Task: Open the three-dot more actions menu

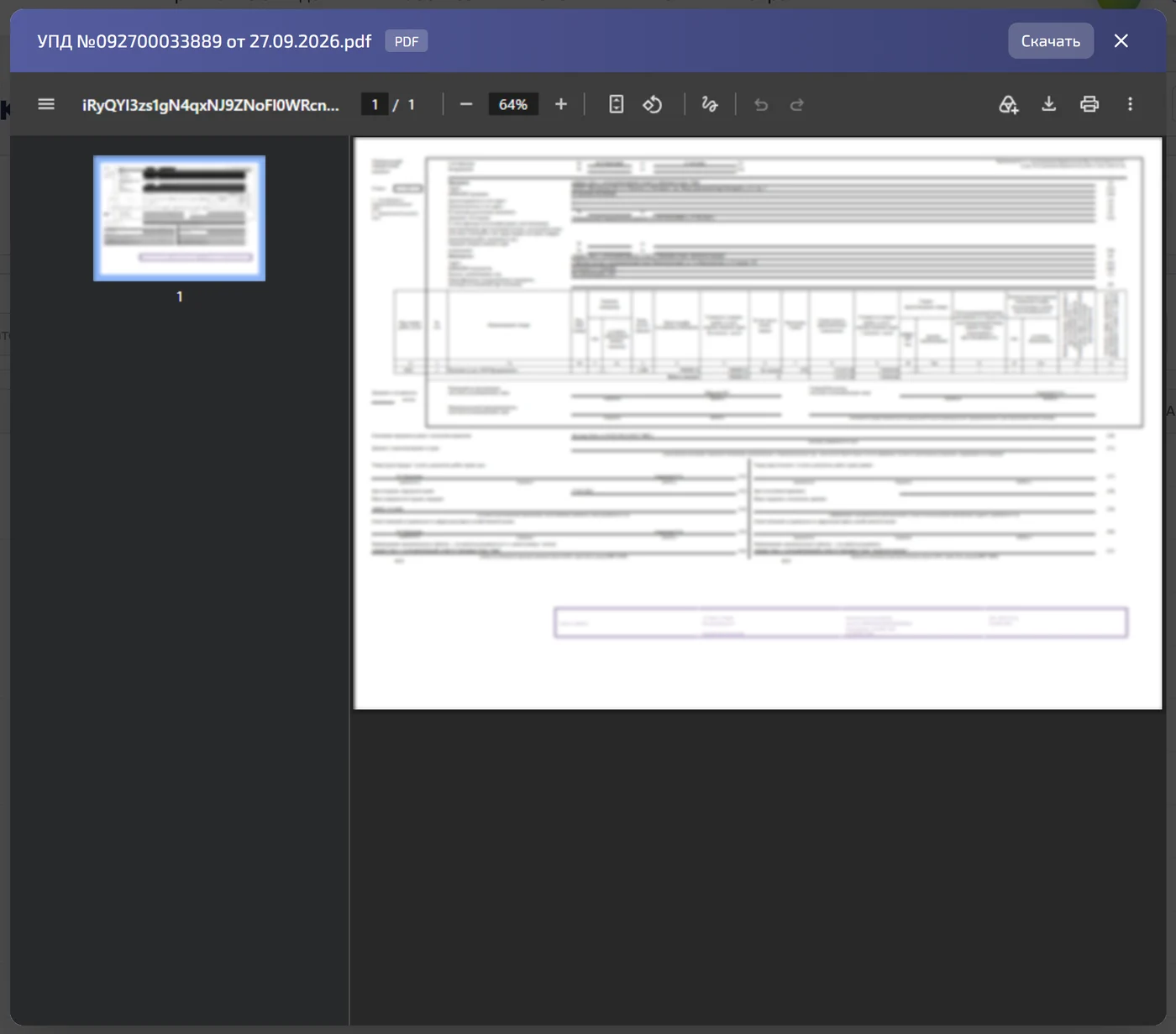Action: pyautogui.click(x=1130, y=104)
